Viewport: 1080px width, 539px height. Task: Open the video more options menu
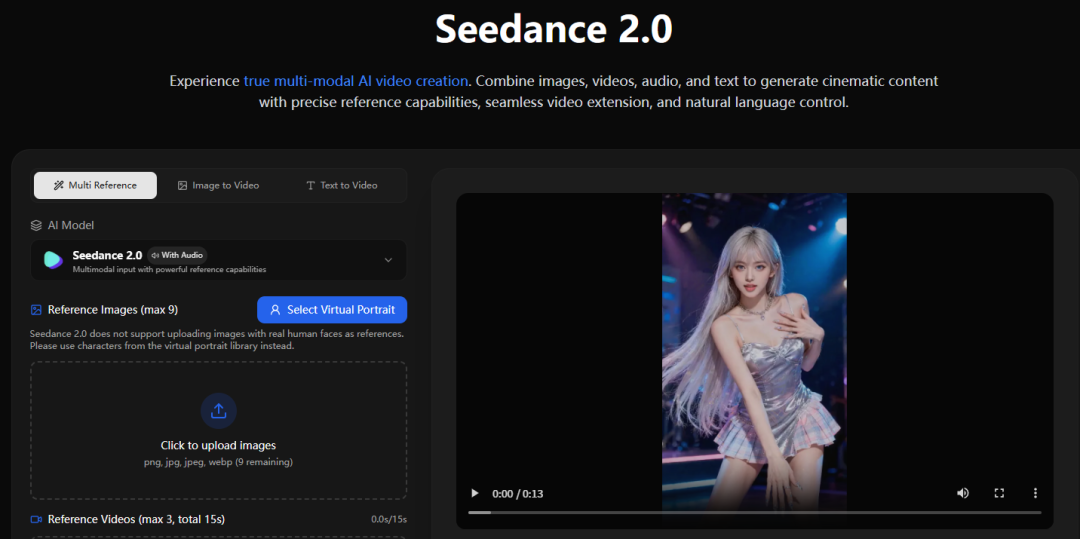[1035, 493]
